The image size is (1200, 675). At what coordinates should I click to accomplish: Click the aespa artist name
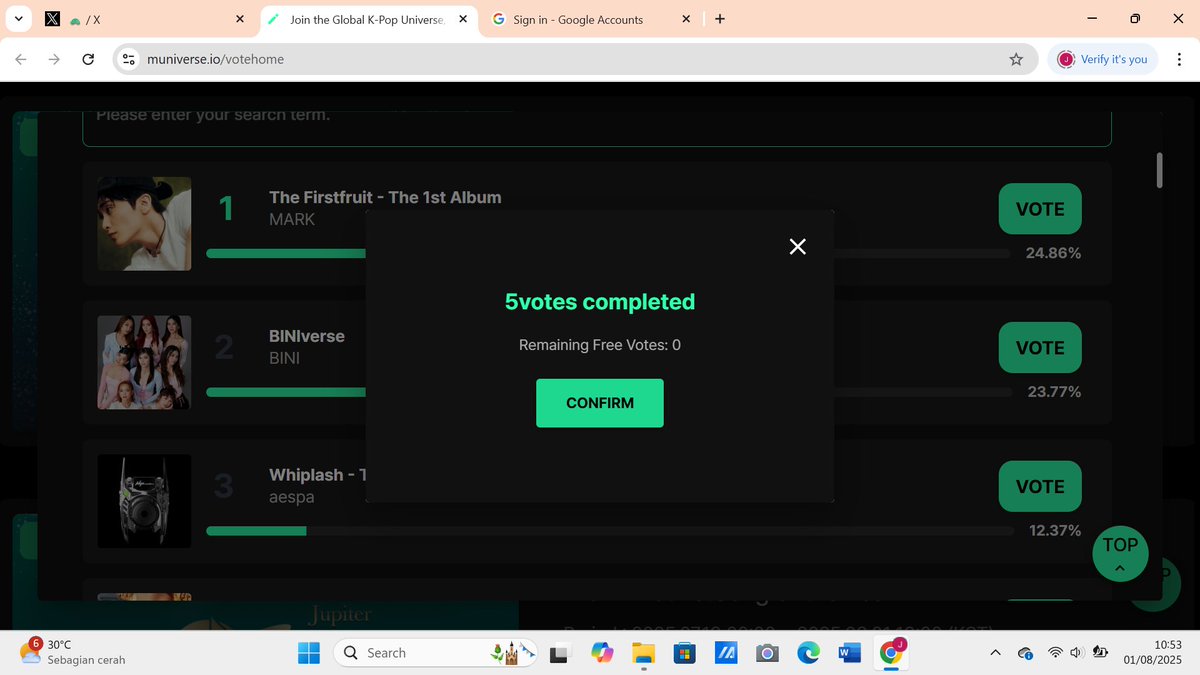(292, 497)
